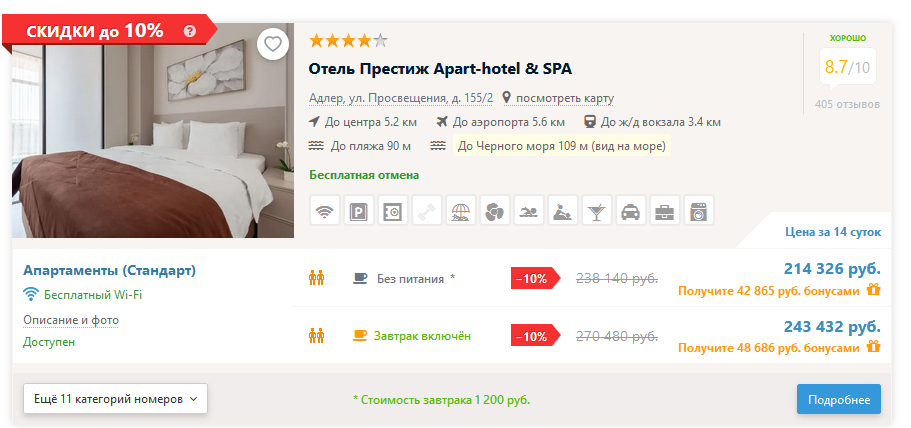Click the laundry washing machine icon
911x428 pixels.
[x=698, y=210]
